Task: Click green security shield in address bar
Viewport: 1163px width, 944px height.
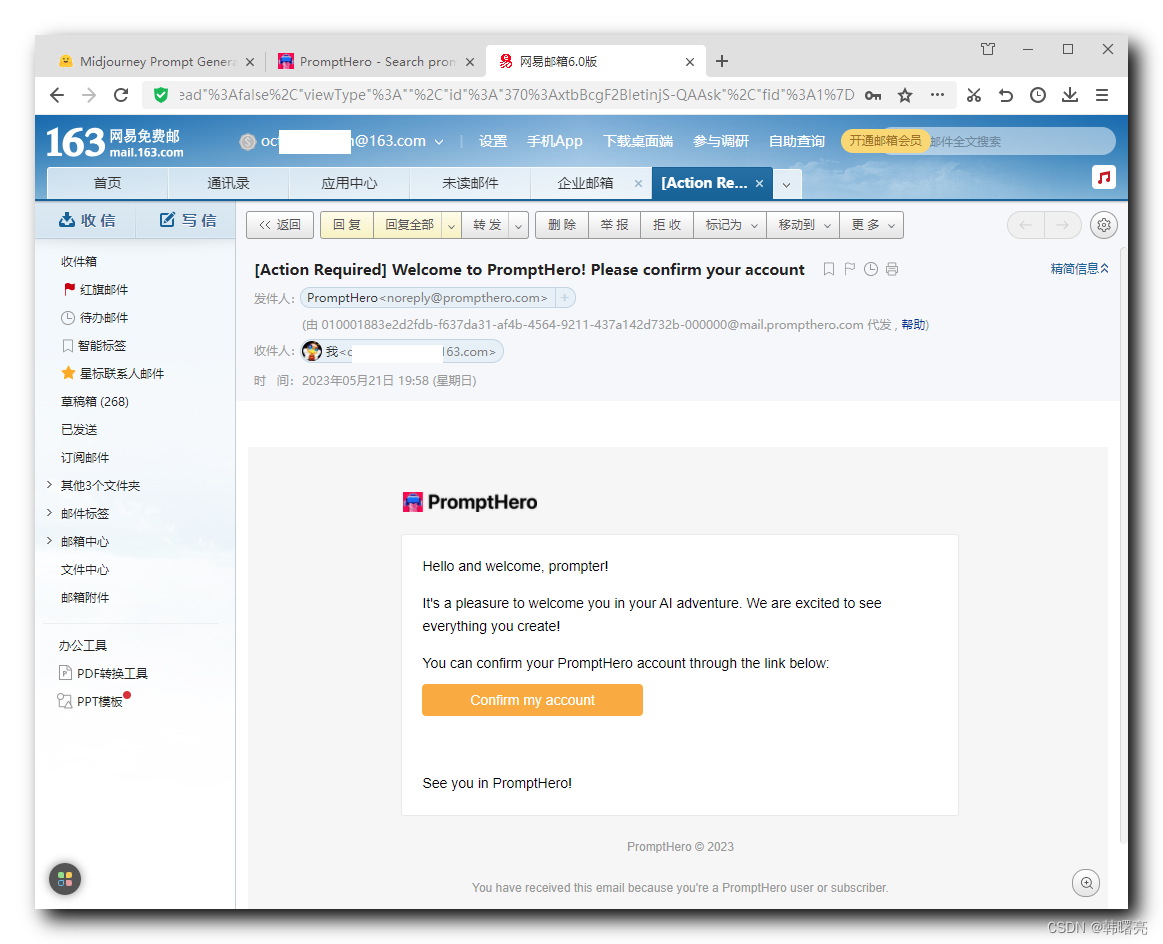Action: pyautogui.click(x=159, y=95)
